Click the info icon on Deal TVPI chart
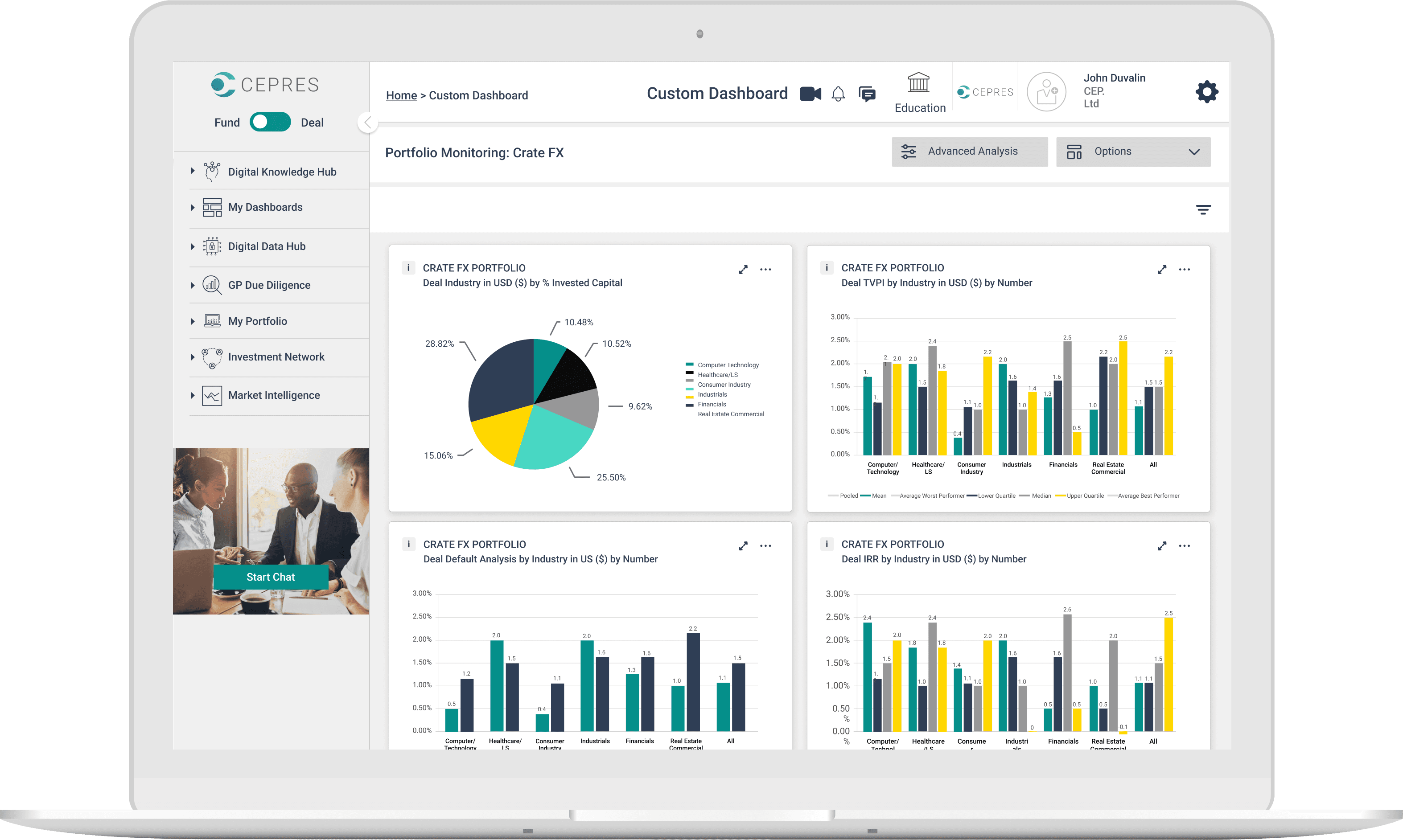The height and width of the screenshot is (840, 1403). [827, 268]
